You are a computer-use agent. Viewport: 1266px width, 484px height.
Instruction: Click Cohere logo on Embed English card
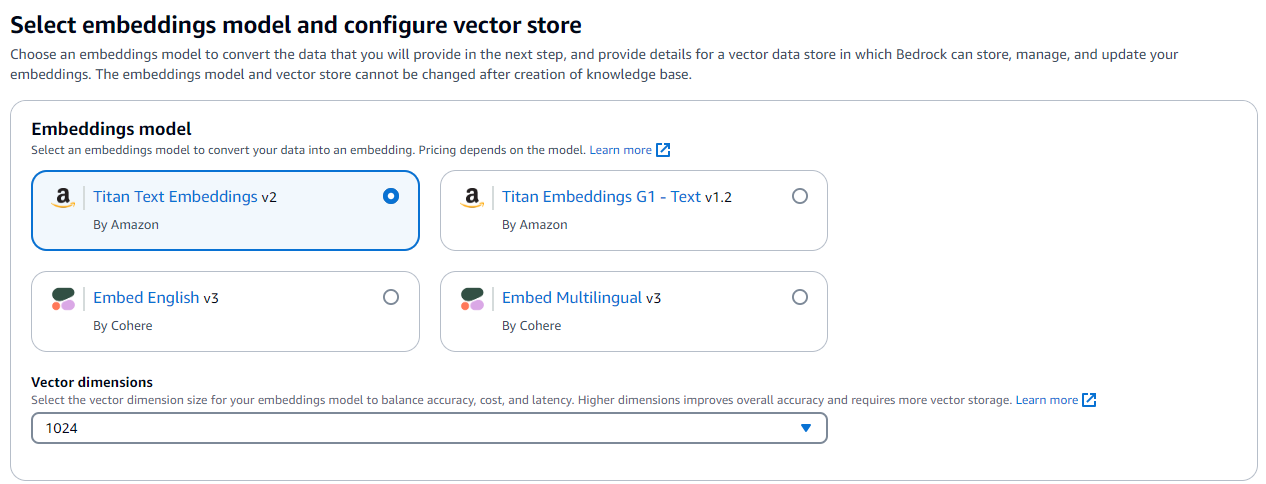[x=63, y=298]
